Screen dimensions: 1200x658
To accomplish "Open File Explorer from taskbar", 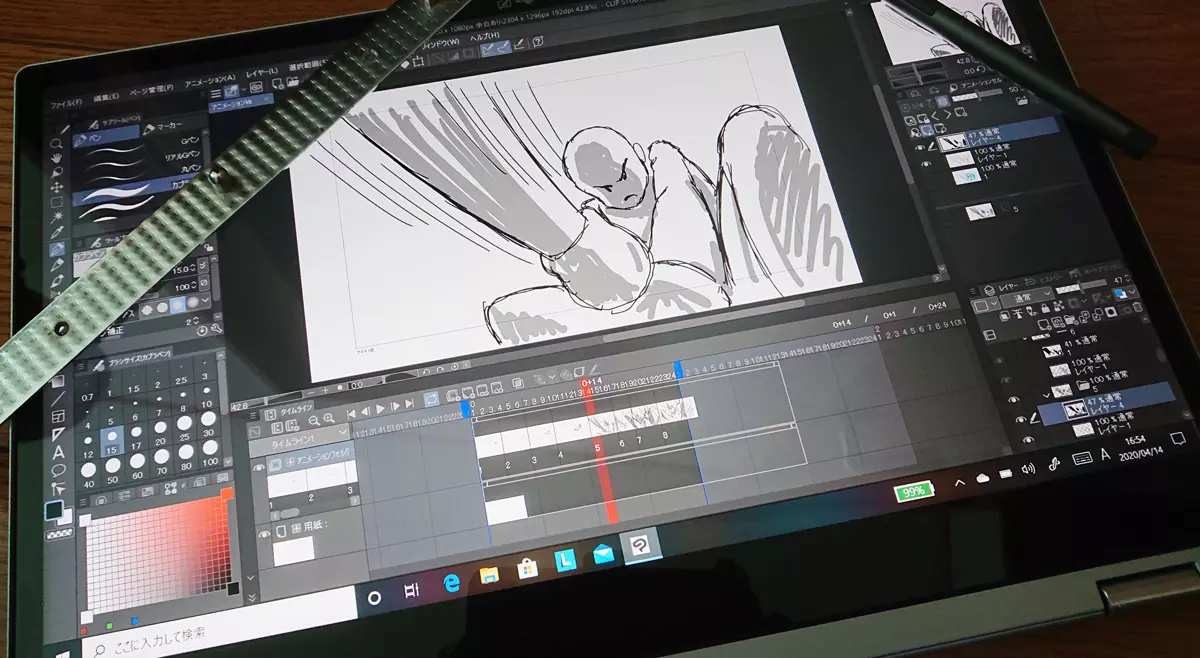I will (x=490, y=575).
